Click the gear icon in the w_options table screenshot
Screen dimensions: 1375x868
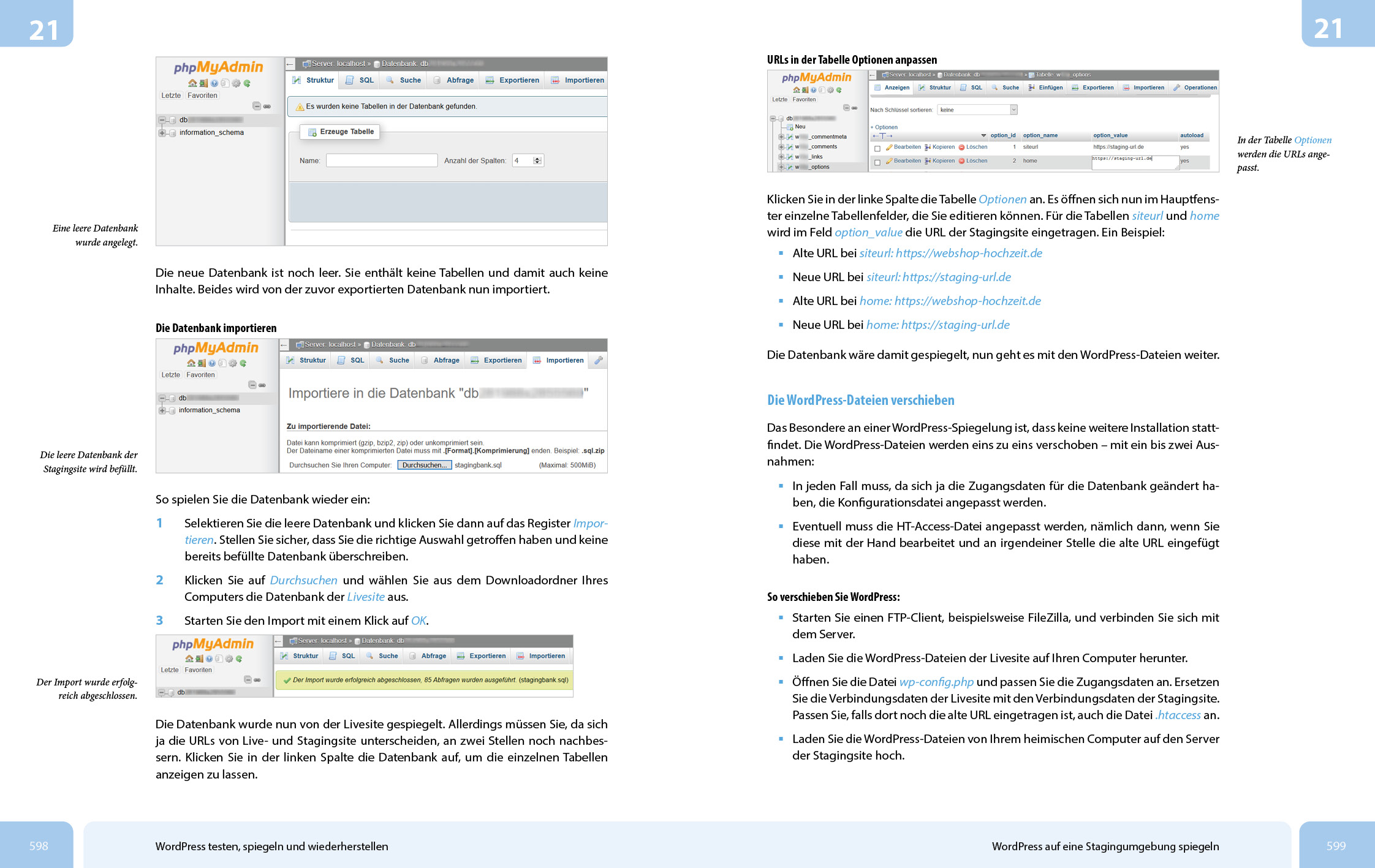pos(831,90)
